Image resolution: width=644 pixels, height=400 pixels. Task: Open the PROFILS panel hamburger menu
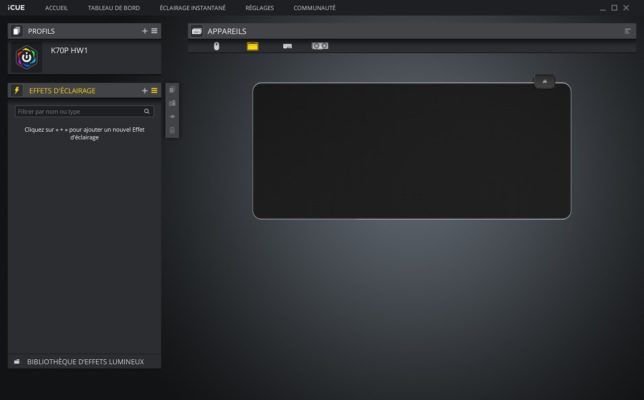pyautogui.click(x=154, y=31)
